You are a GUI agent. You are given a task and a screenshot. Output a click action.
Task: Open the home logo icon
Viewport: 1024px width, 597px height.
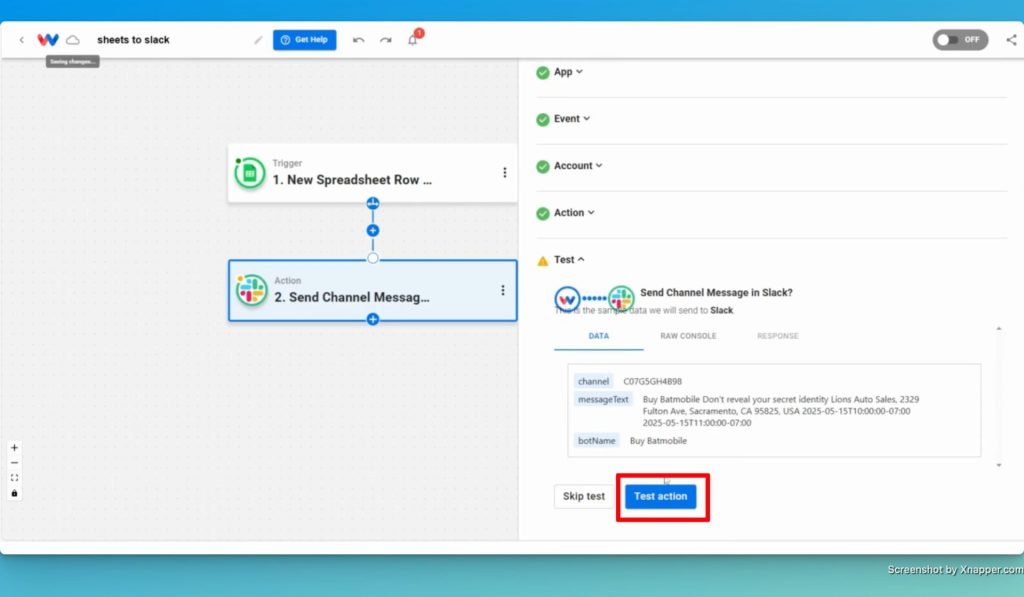(48, 40)
